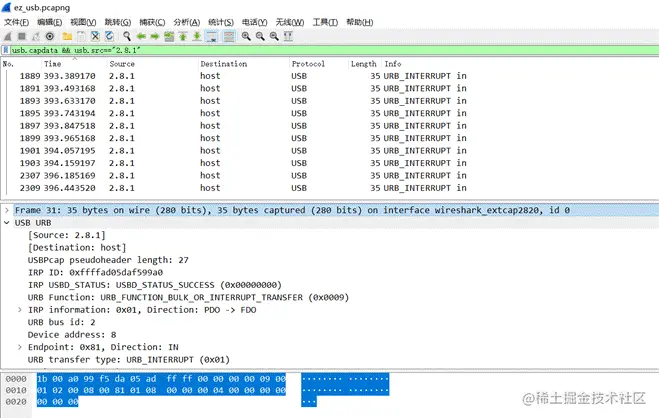The image size is (659, 418).
Task: Select packet number 1893
Action: point(332,101)
